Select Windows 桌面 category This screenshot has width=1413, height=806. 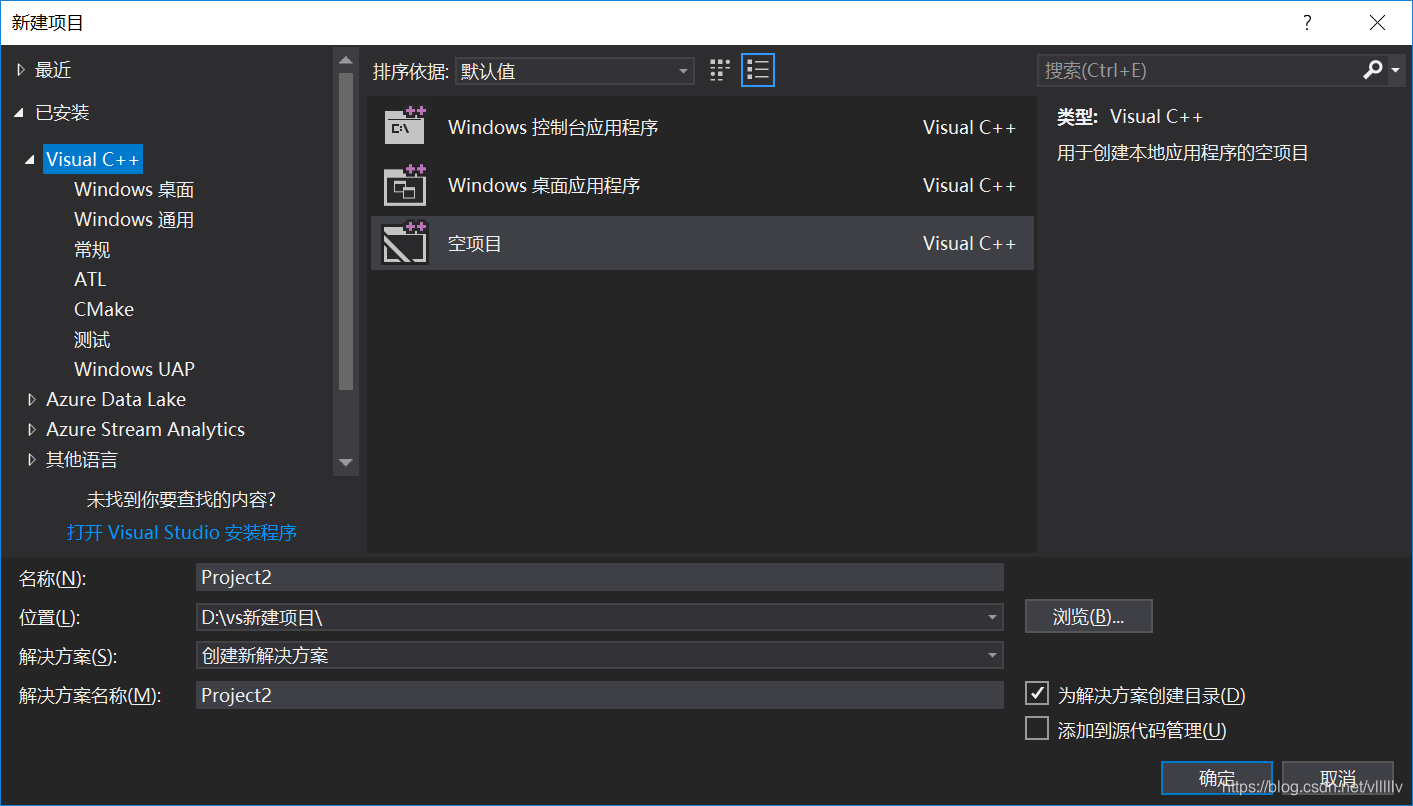tap(134, 189)
